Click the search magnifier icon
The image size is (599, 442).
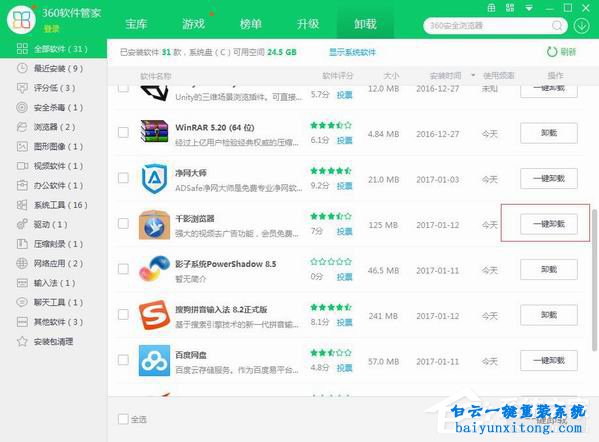tap(557, 26)
